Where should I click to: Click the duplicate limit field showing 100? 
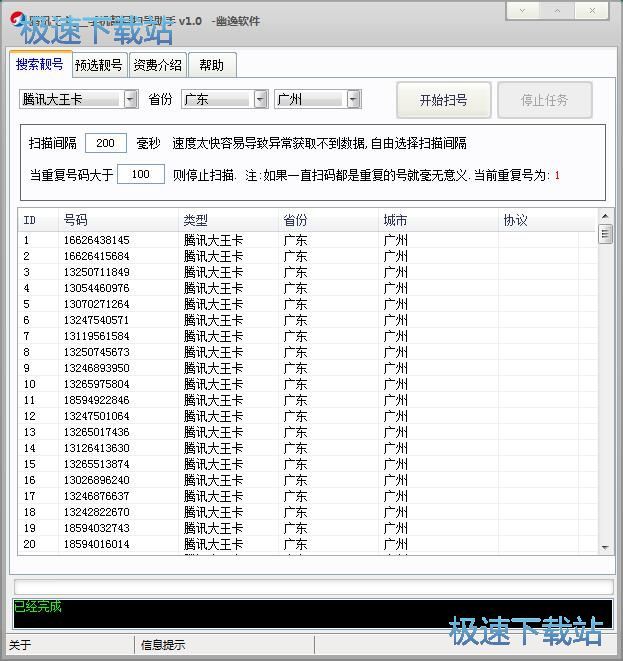click(140, 174)
